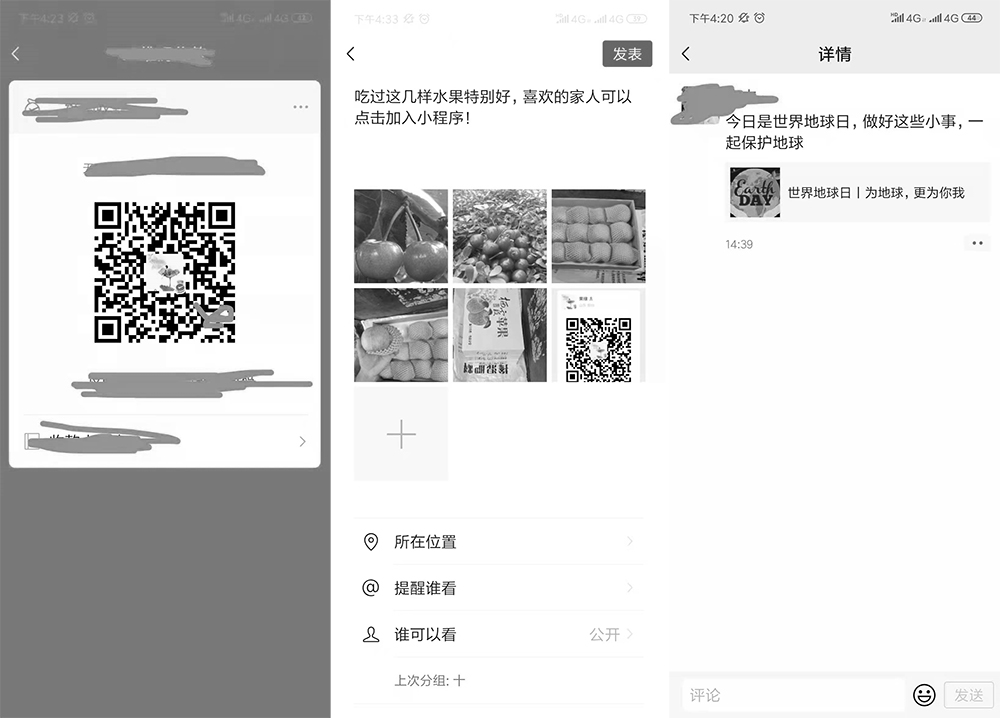1000x718 pixels.
Task: Tap the 14:39 post timestamp
Action: 739,244
